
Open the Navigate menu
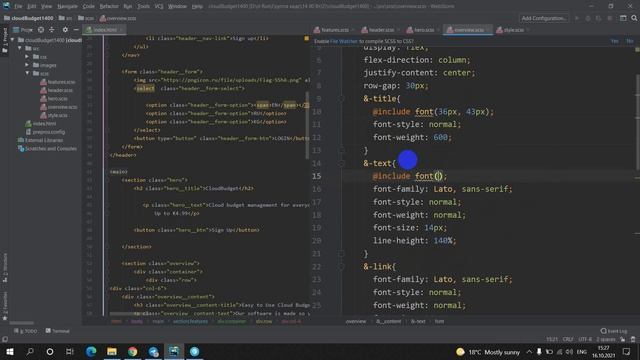point(67,6)
